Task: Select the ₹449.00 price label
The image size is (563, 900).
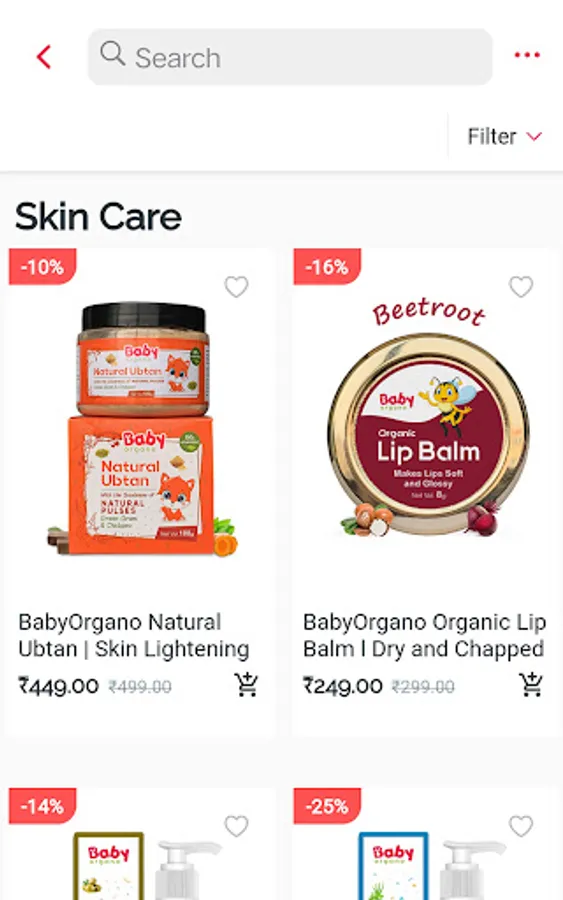Action: tap(59, 686)
